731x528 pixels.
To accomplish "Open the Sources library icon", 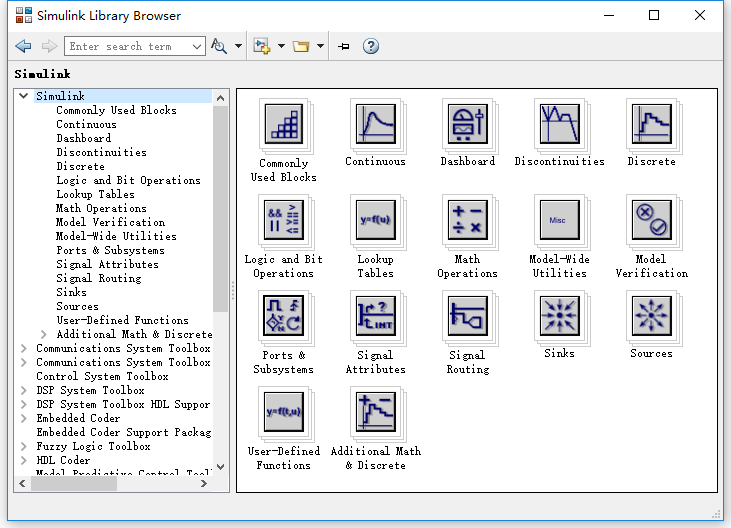I will point(651,315).
